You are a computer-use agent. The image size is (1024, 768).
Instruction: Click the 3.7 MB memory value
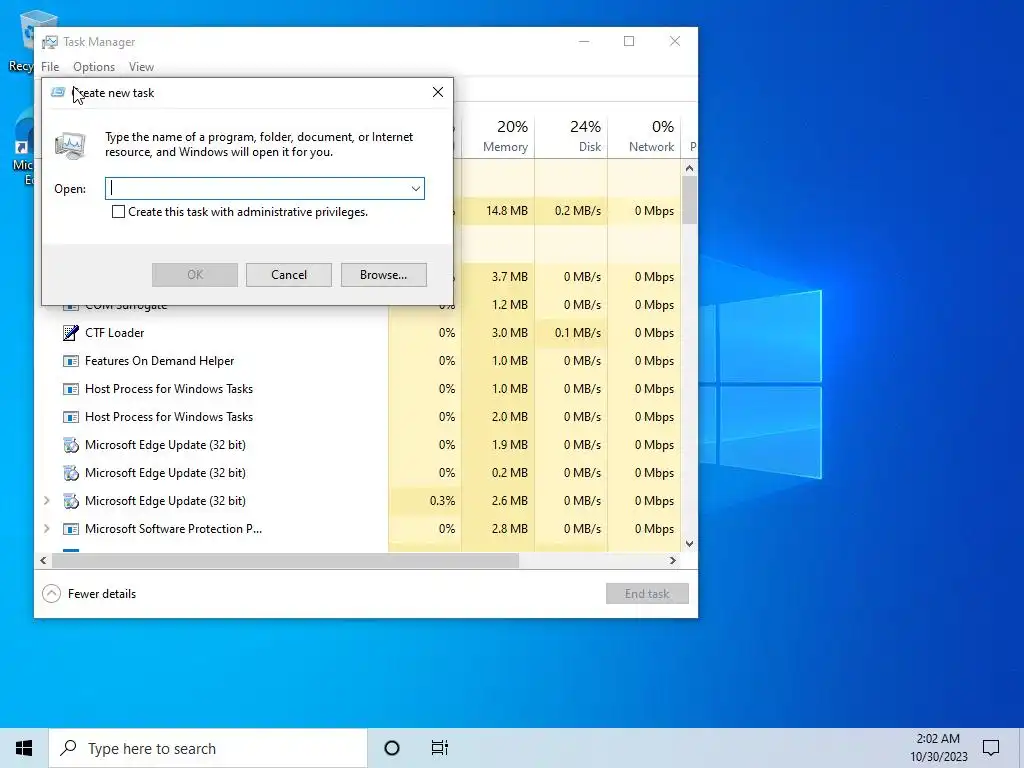pos(509,277)
